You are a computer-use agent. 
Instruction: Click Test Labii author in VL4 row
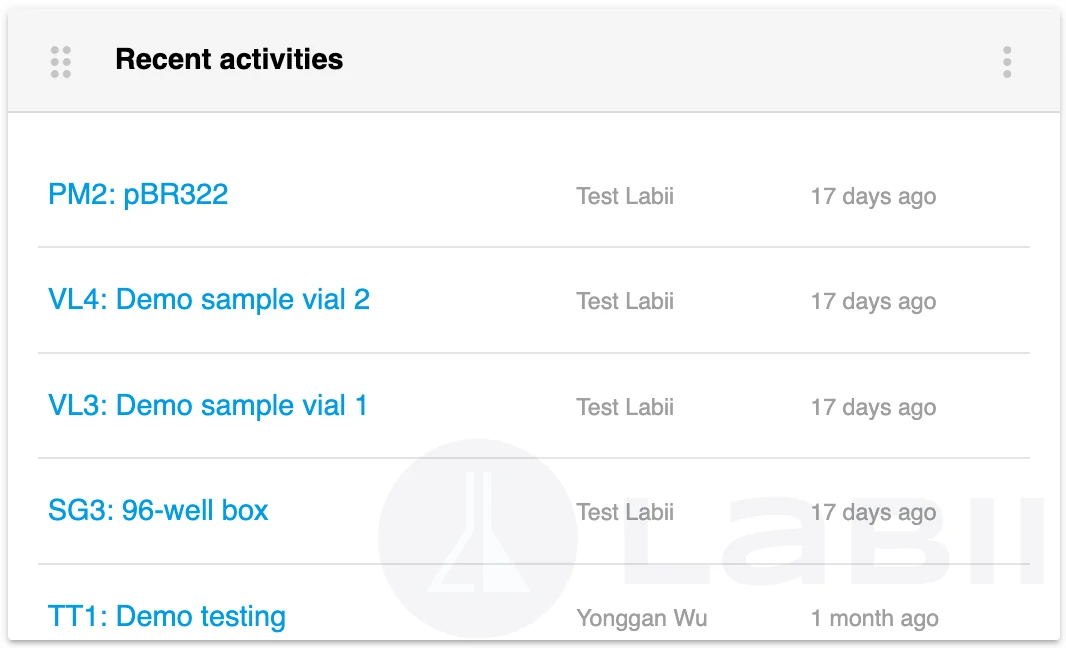(625, 301)
